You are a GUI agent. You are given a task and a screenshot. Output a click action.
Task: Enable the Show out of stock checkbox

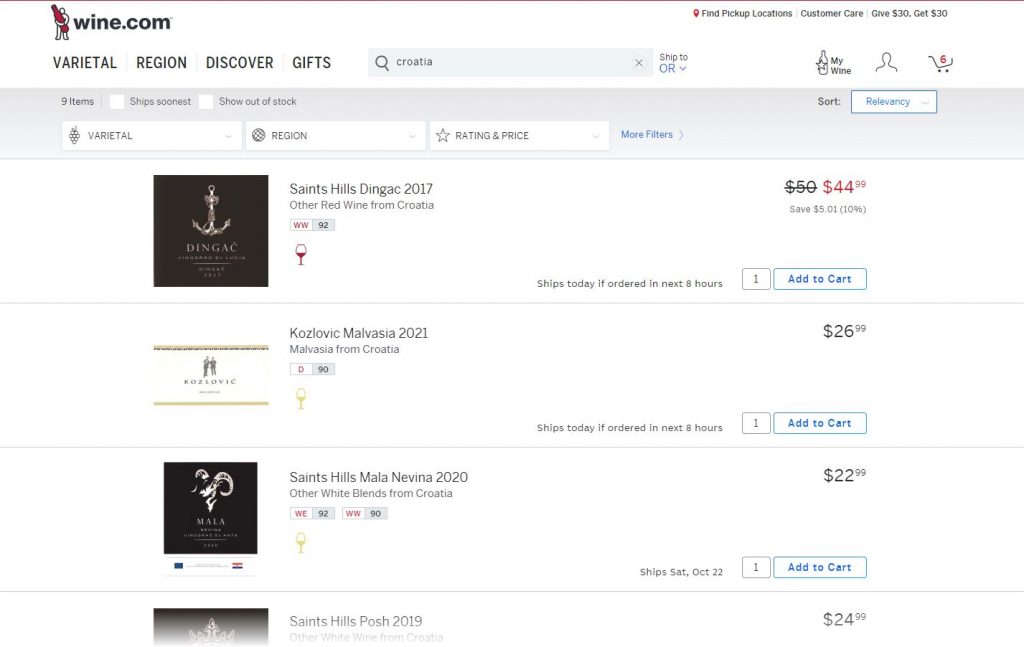pyautogui.click(x=206, y=102)
